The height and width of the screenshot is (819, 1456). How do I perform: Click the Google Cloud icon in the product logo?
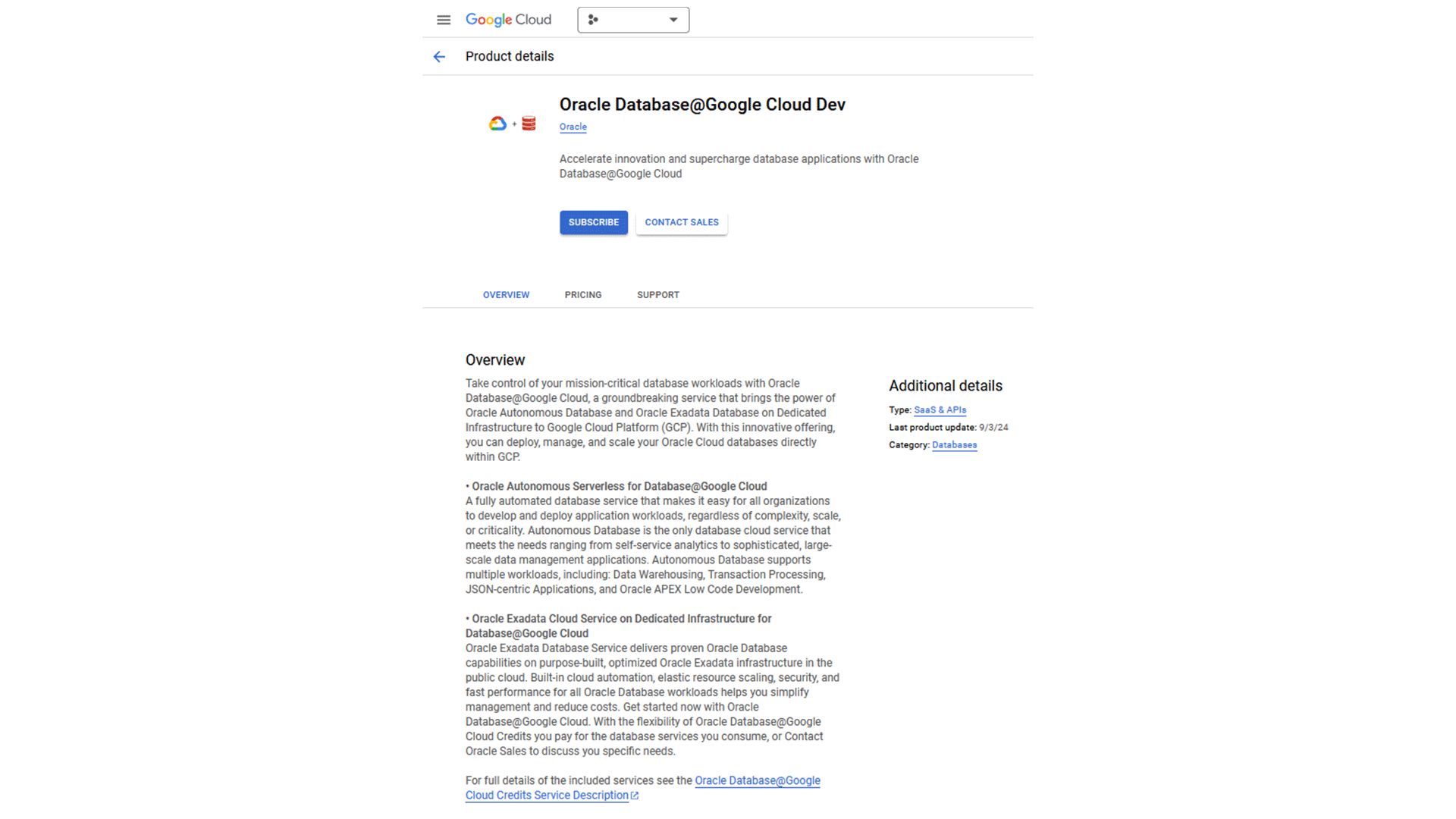[x=497, y=122]
